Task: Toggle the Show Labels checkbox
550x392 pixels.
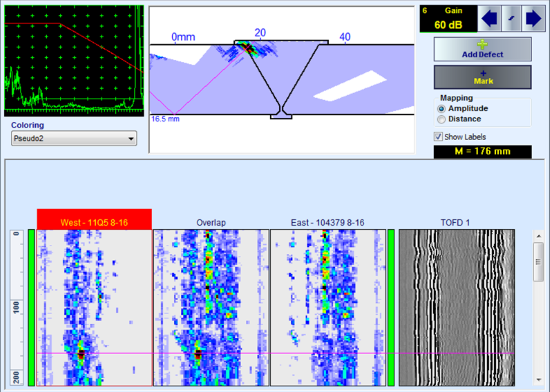Action: [438, 136]
